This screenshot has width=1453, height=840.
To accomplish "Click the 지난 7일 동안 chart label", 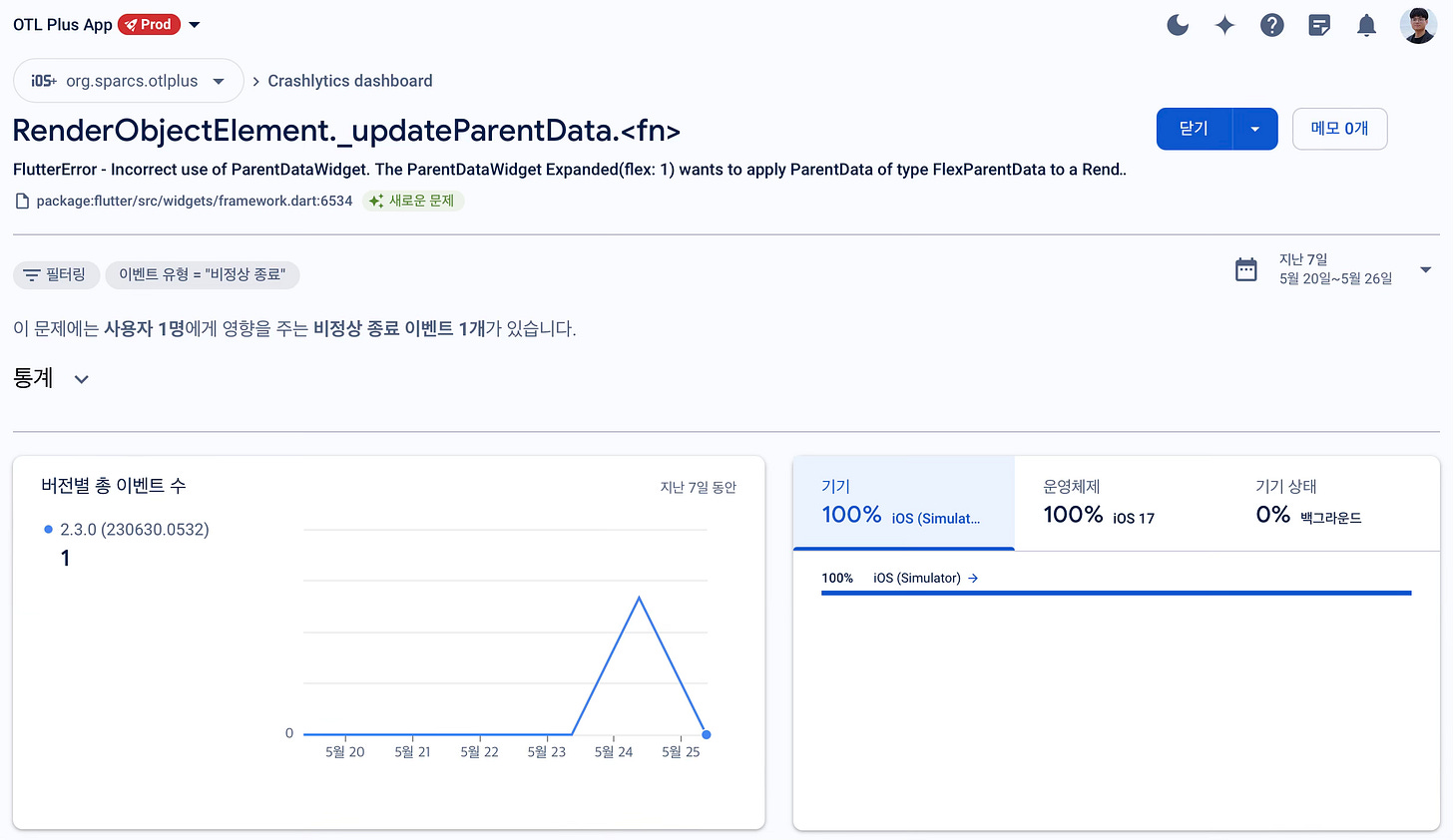I will point(699,488).
